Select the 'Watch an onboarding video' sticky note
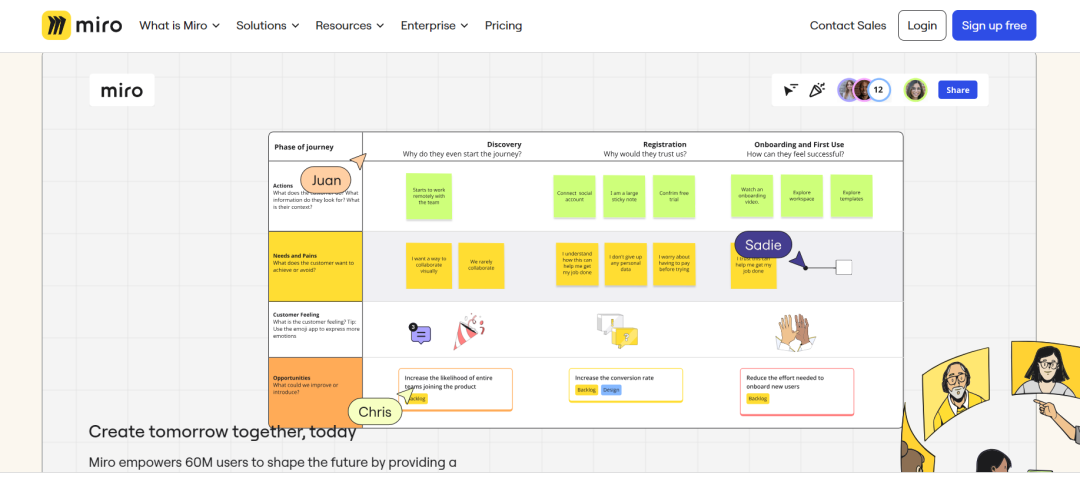The height and width of the screenshot is (478, 1080). [752, 196]
